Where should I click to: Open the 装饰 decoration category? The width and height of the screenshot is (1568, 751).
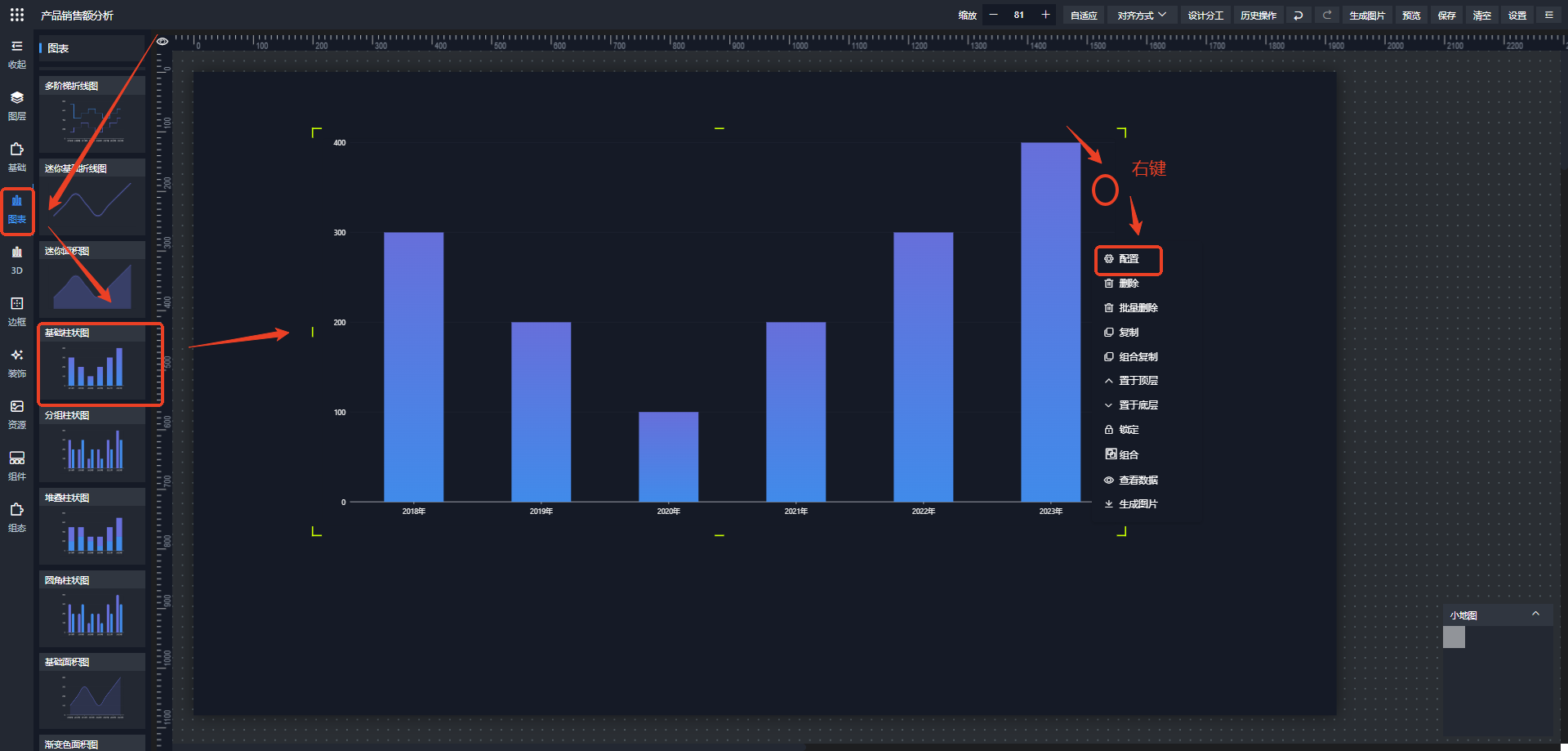click(16, 363)
